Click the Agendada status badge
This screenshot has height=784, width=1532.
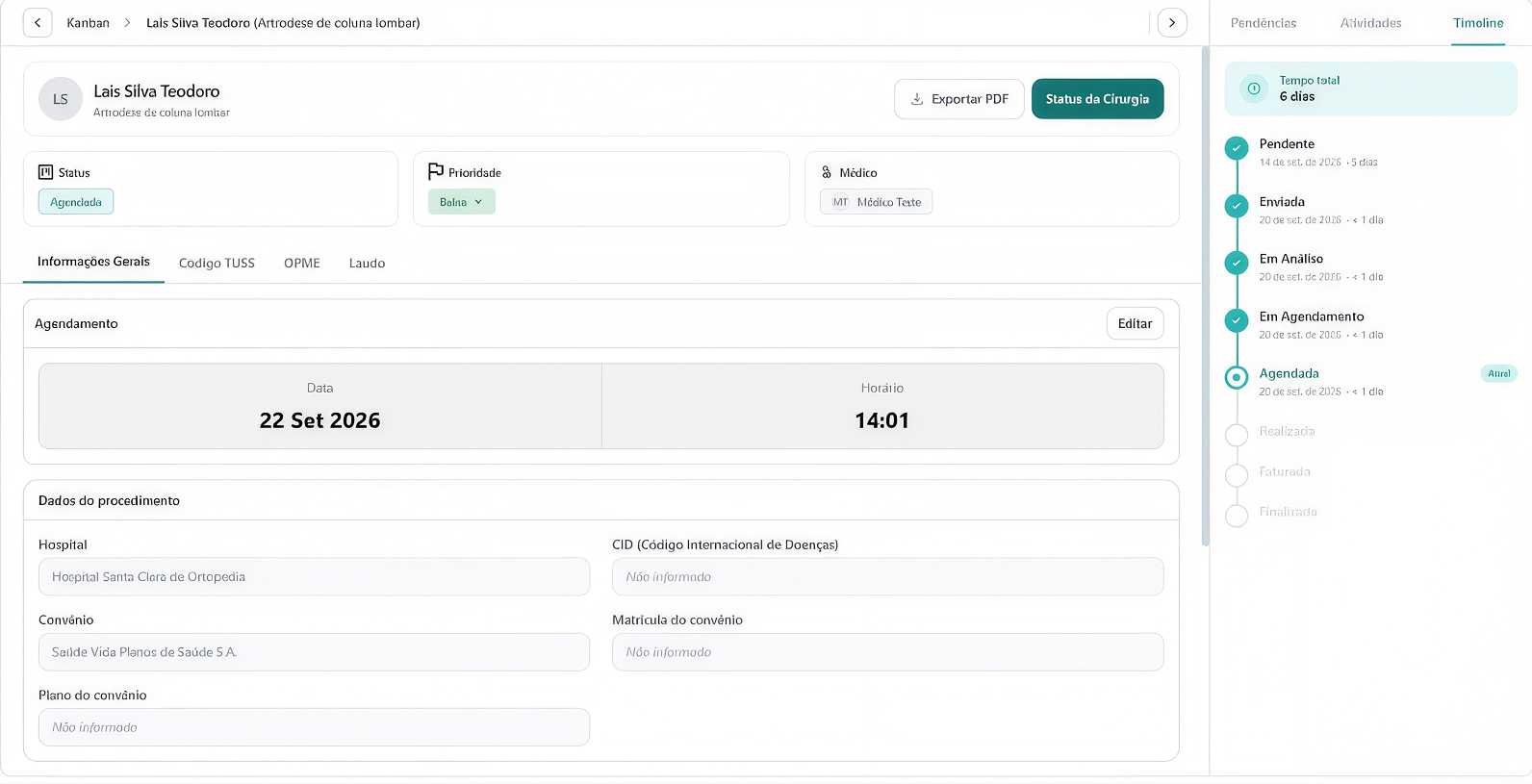[76, 202]
